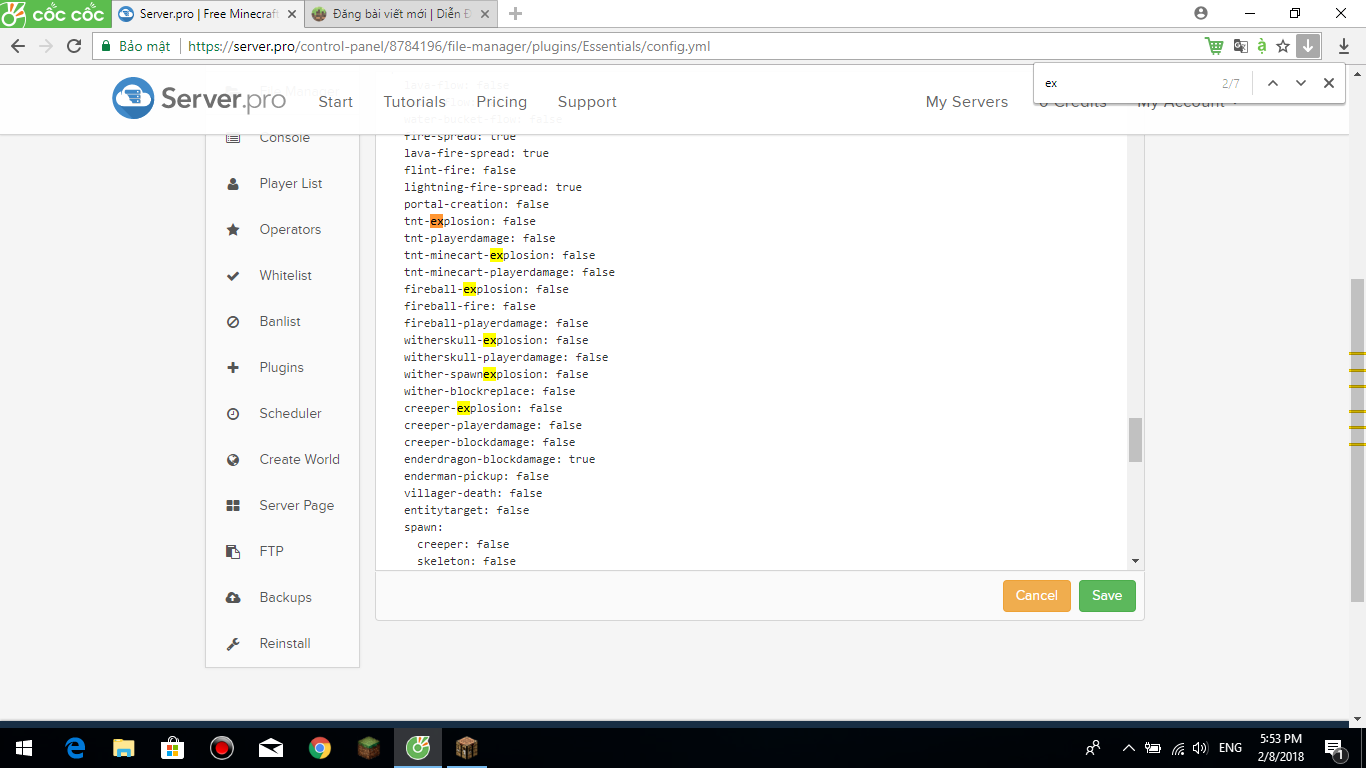
Task: Go to the Pricing page
Action: point(502,102)
